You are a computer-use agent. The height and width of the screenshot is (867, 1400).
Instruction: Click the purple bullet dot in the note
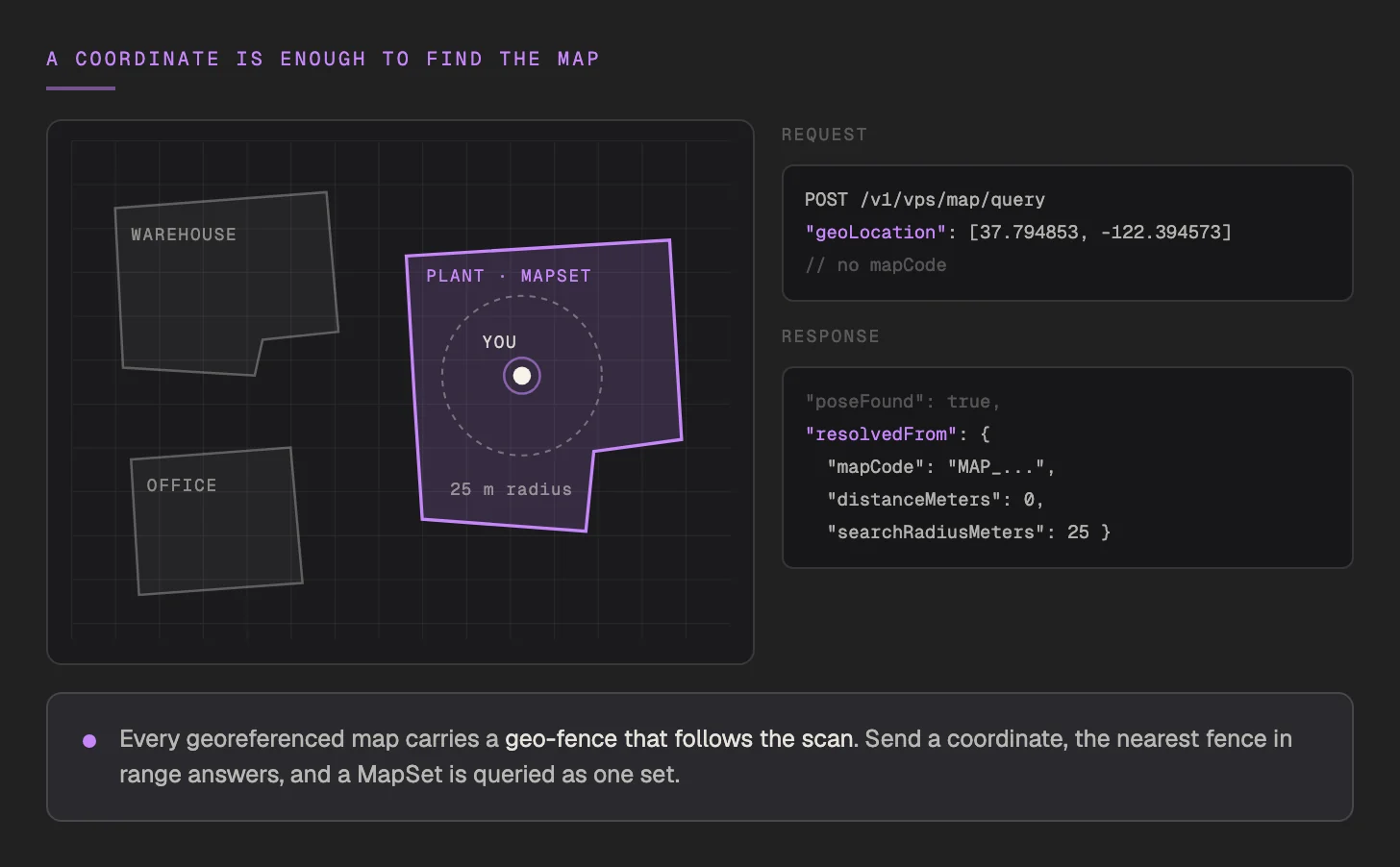[x=89, y=740]
